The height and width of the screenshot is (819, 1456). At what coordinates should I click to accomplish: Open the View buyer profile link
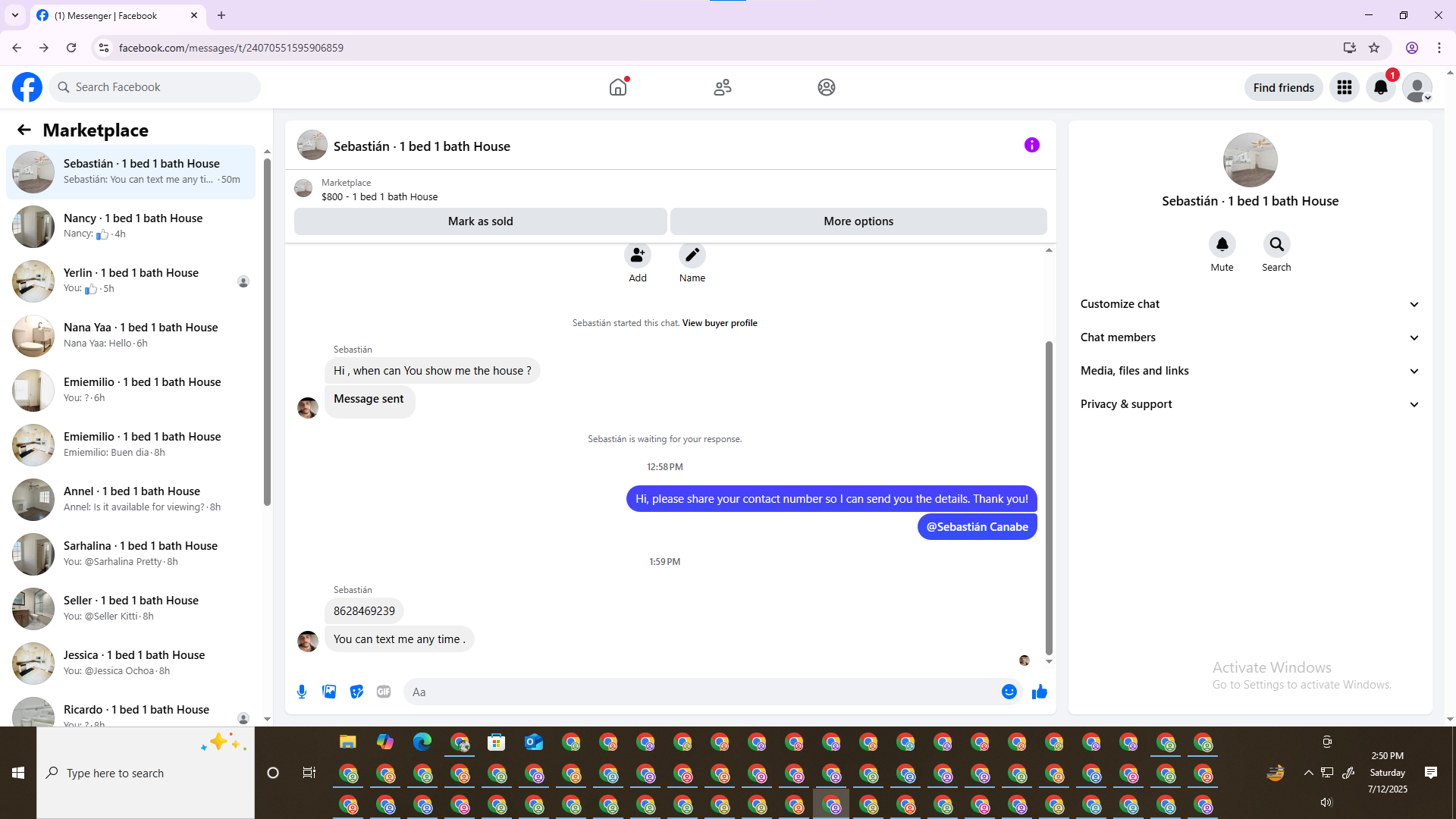[719, 323]
